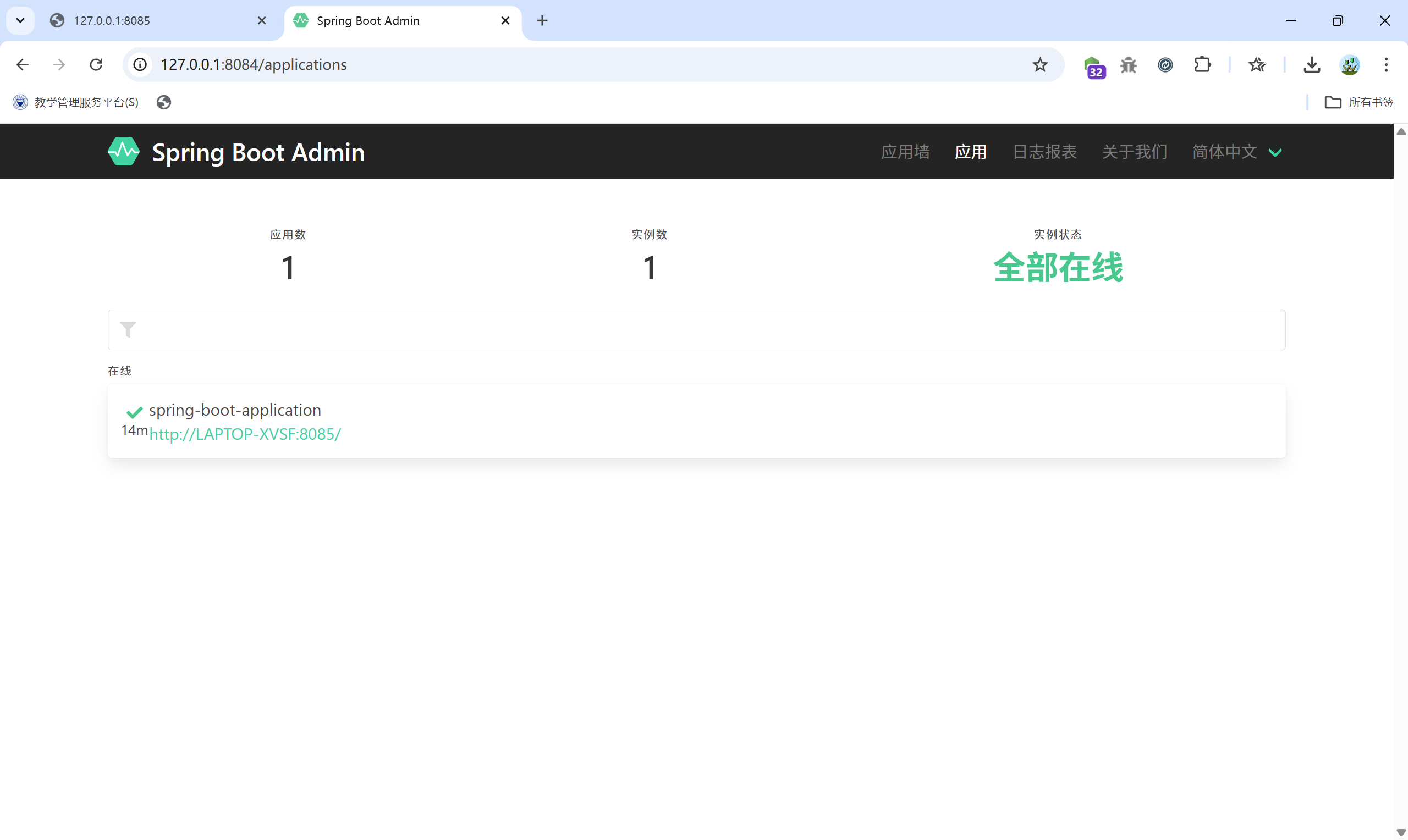View site information icon in address bar
Image resolution: width=1408 pixels, height=840 pixels.
click(140, 64)
